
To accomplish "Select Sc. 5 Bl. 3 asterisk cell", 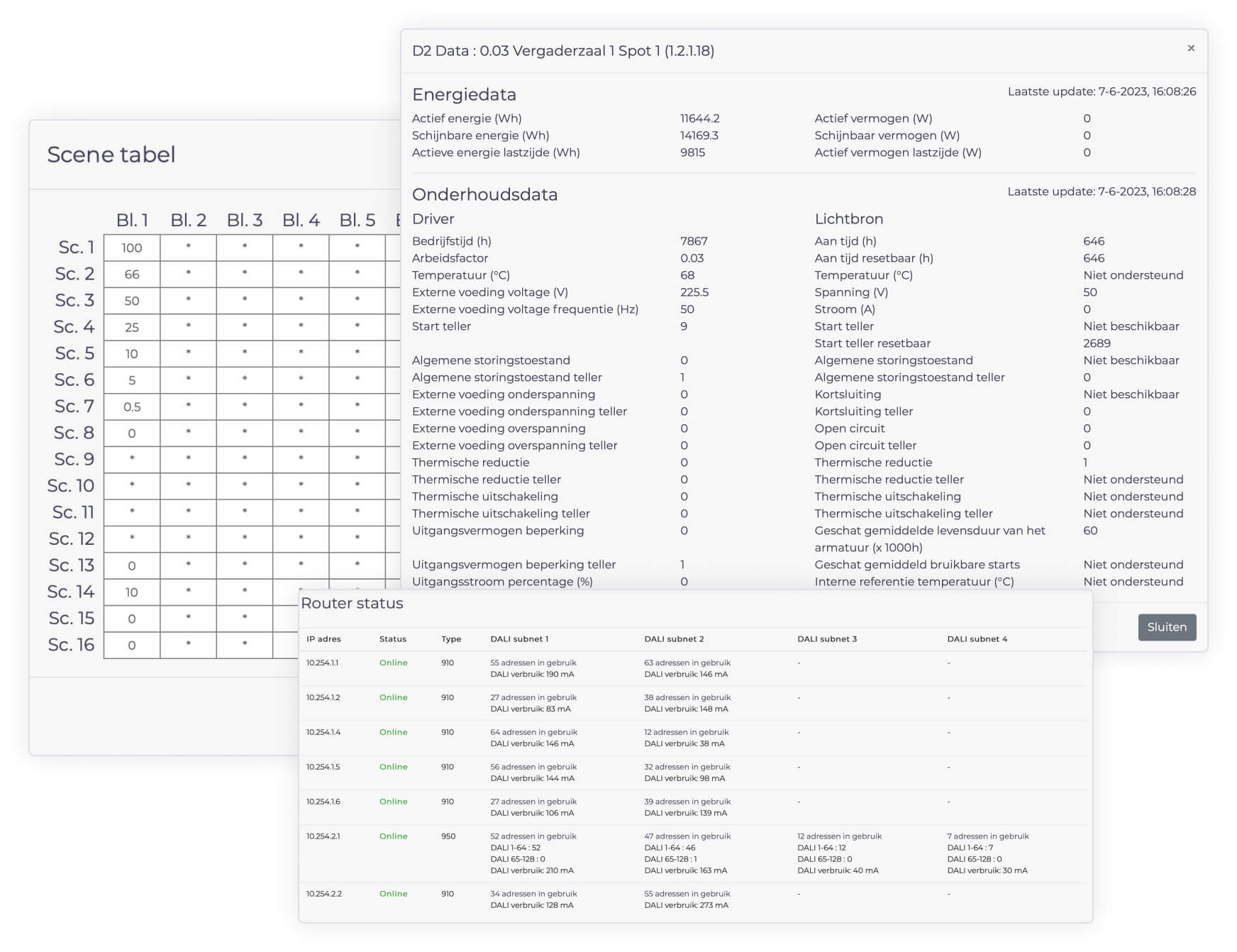I will pos(245,353).
